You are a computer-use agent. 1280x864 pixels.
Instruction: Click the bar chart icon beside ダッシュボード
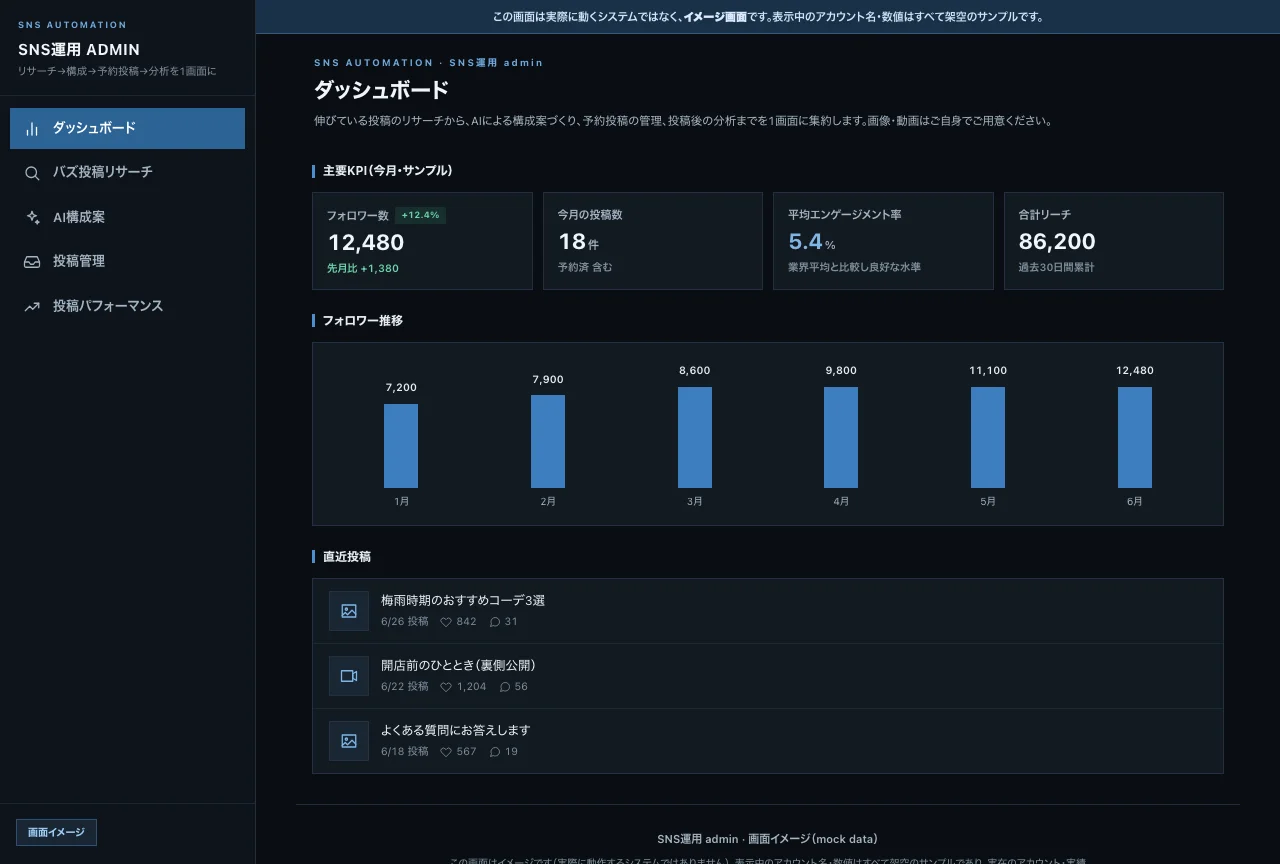click(32, 129)
